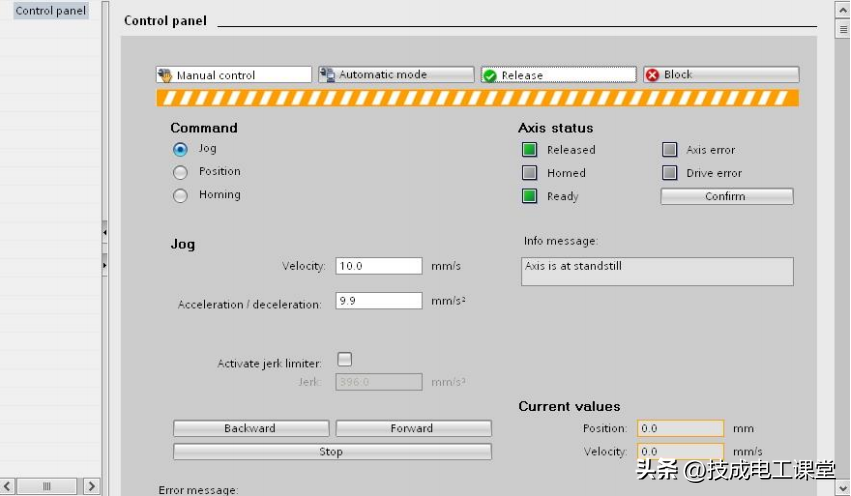Select the Position command radio button

click(x=180, y=172)
